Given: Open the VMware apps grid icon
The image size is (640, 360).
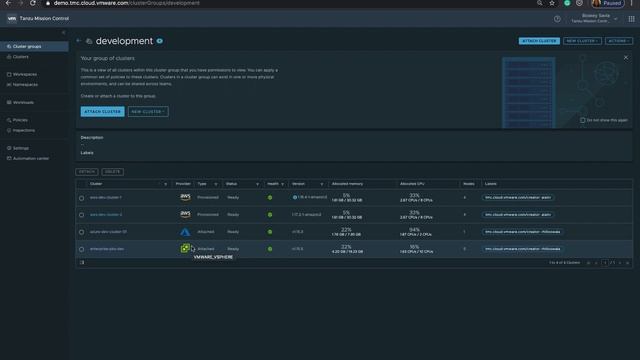Looking at the screenshot, I should (x=631, y=19).
